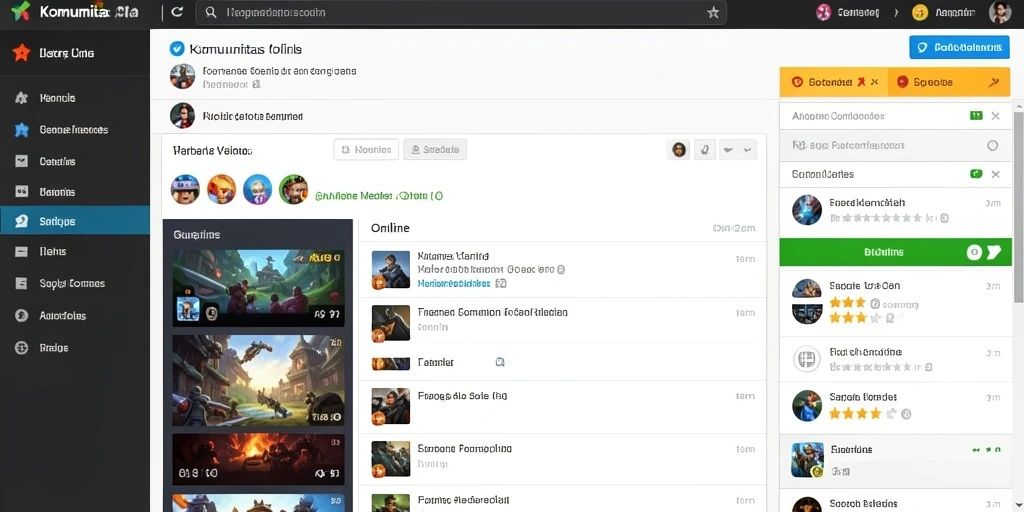Screen dimensions: 1024x512
Task: Open the green-ringed bearded member avatar
Action: click(293, 189)
